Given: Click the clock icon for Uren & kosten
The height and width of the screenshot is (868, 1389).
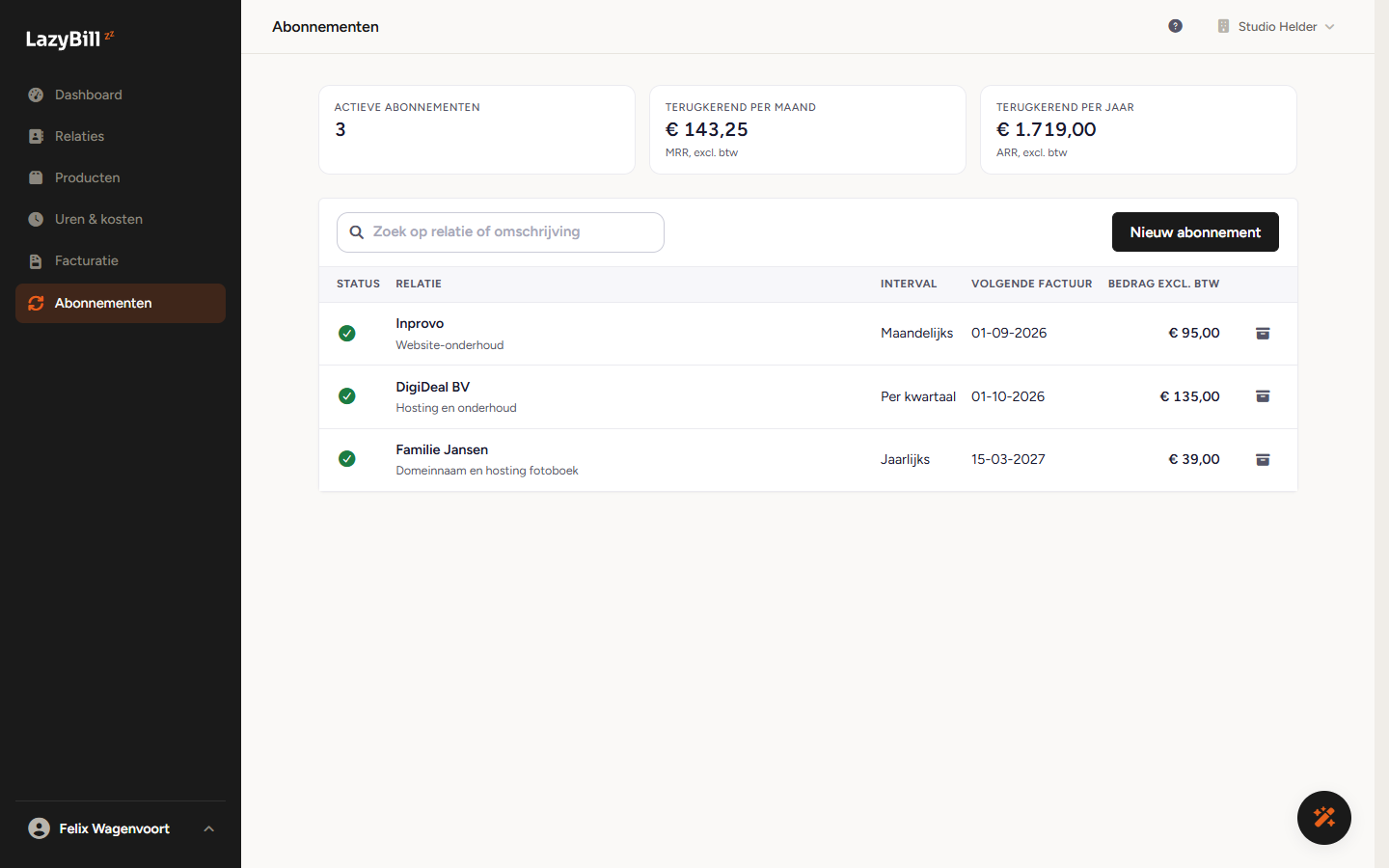Looking at the screenshot, I should point(36,219).
